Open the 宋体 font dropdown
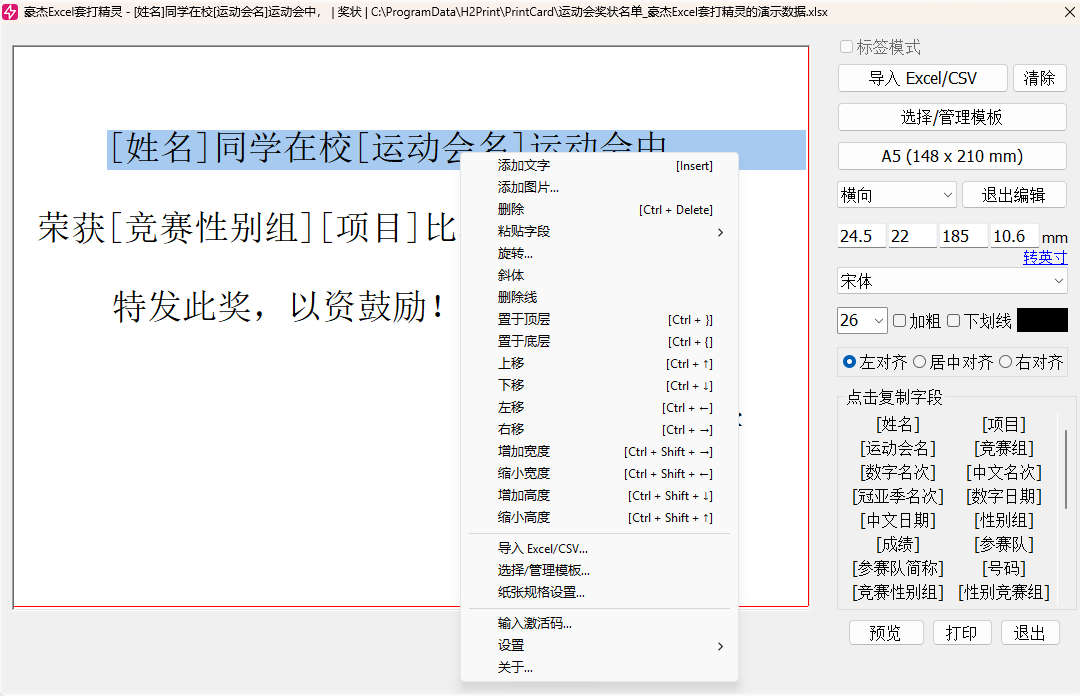1080x696 pixels. coord(952,281)
